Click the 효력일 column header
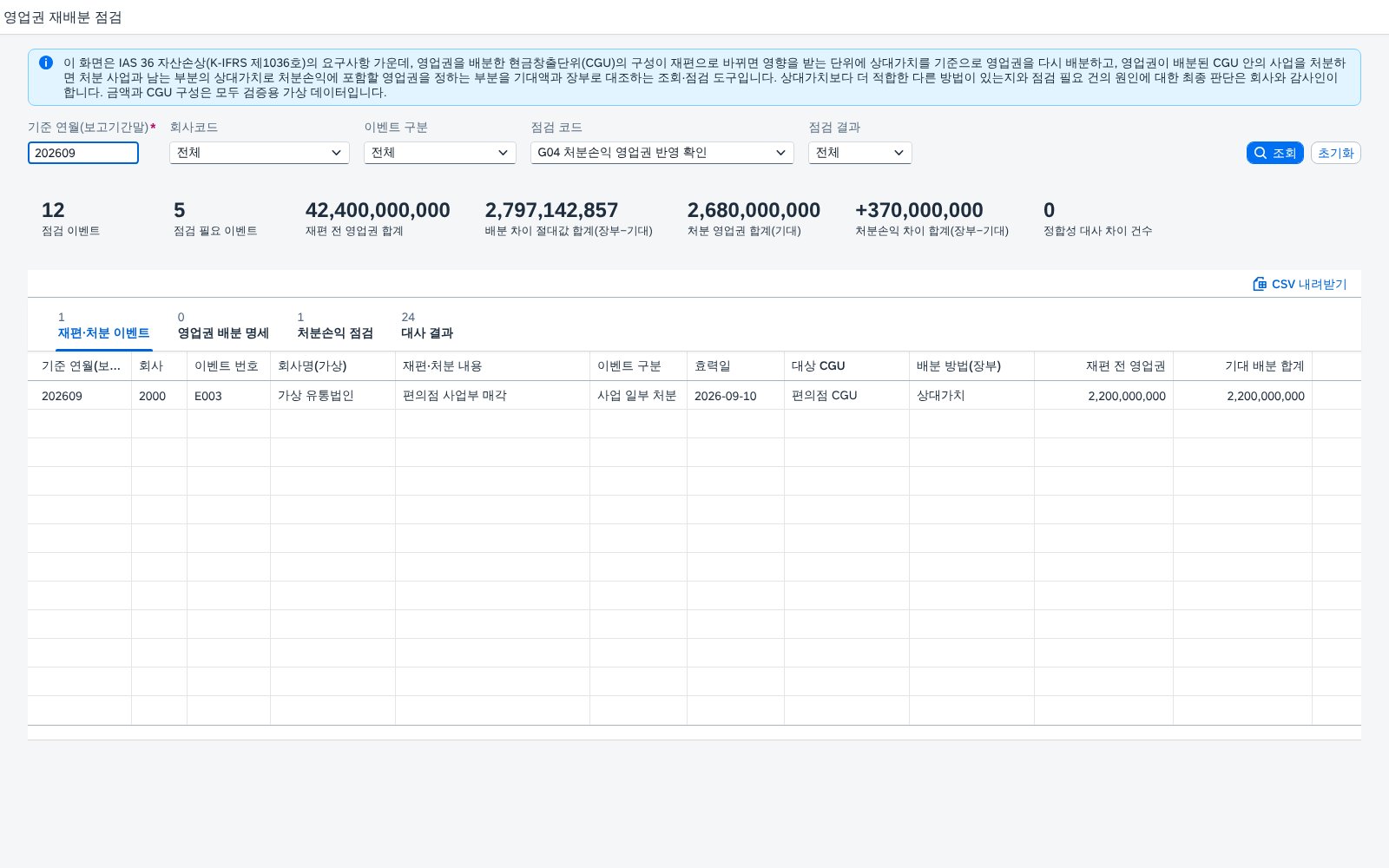Image resolution: width=1389 pixels, height=868 pixels. pos(735,366)
